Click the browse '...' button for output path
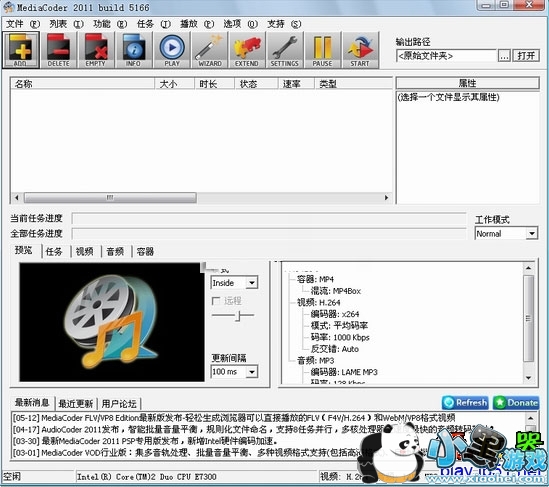The height and width of the screenshot is (487, 549). point(504,56)
